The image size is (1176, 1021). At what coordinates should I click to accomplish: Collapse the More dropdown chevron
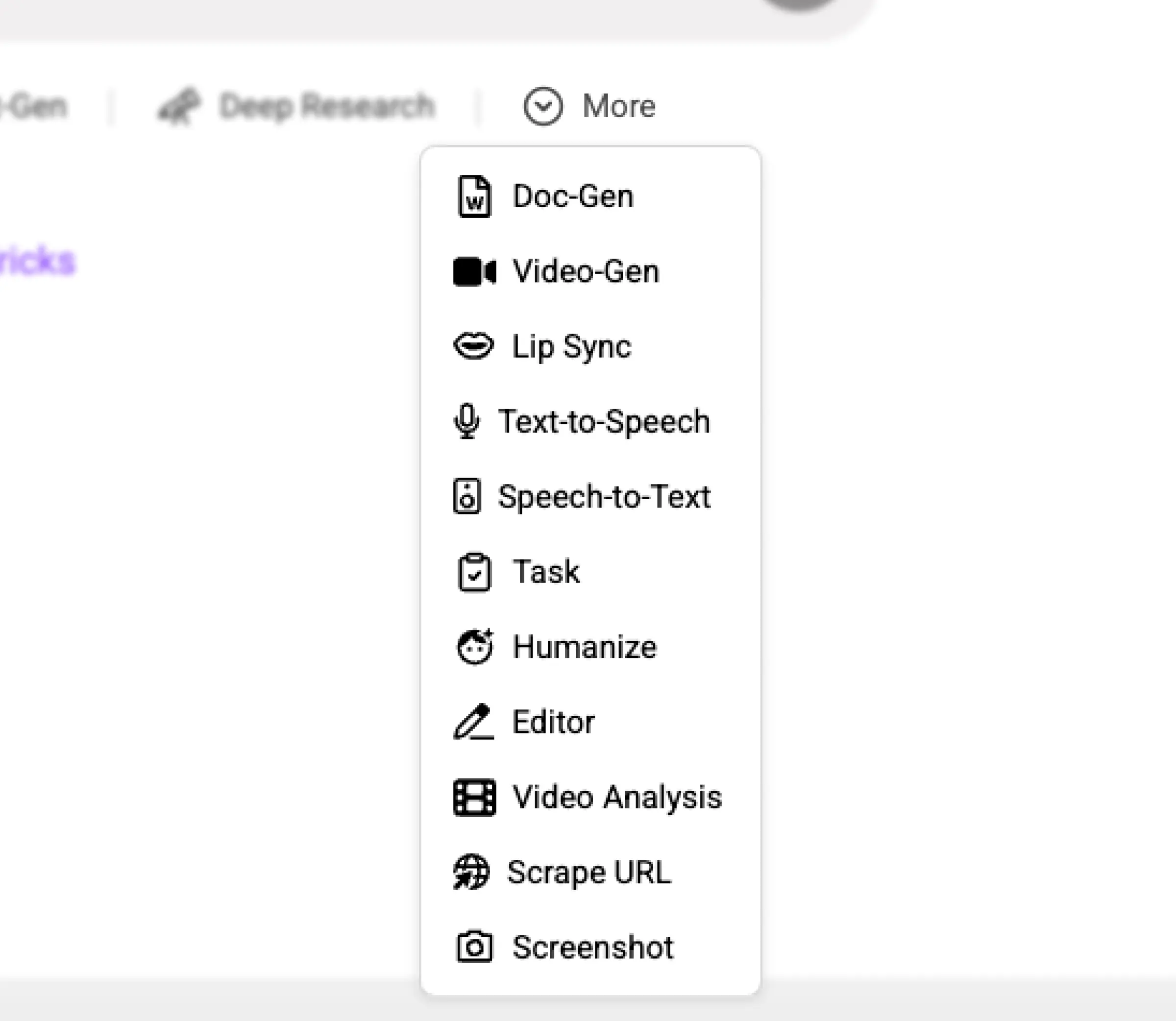[543, 106]
